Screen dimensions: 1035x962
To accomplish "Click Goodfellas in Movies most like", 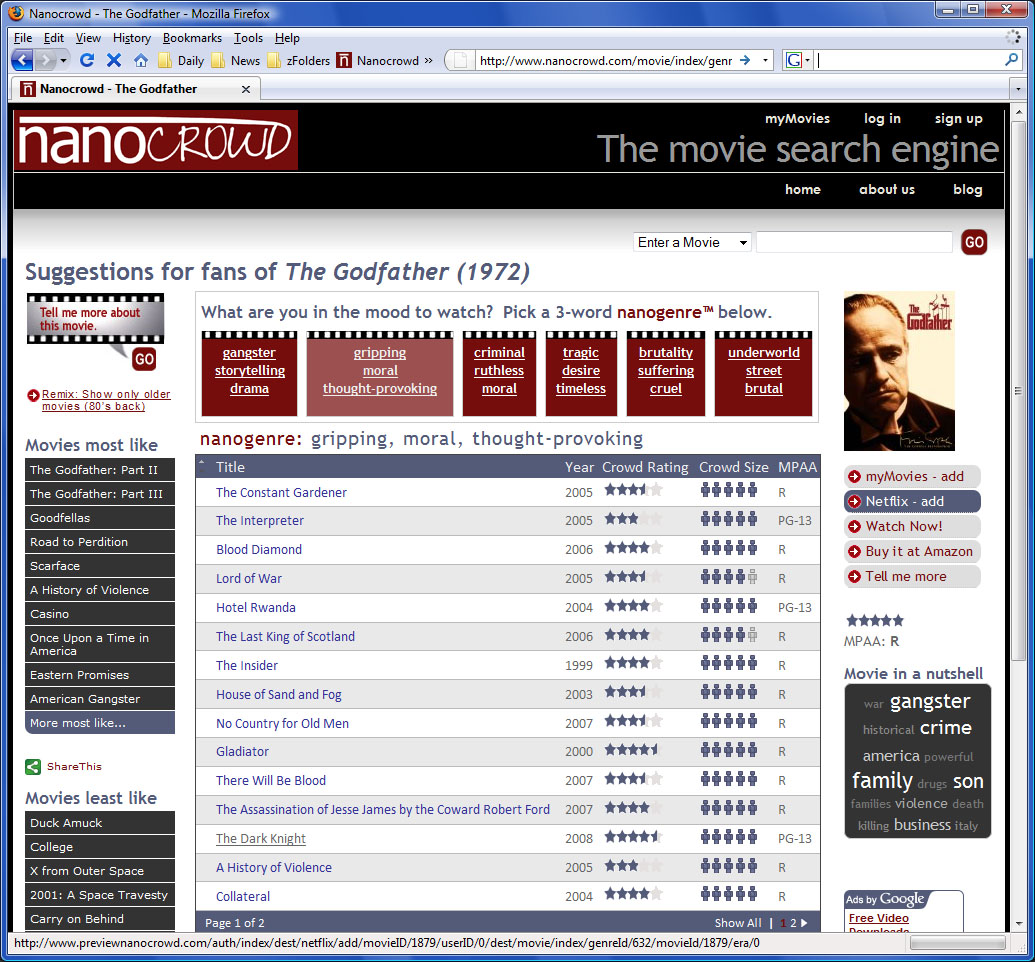I will [x=100, y=518].
